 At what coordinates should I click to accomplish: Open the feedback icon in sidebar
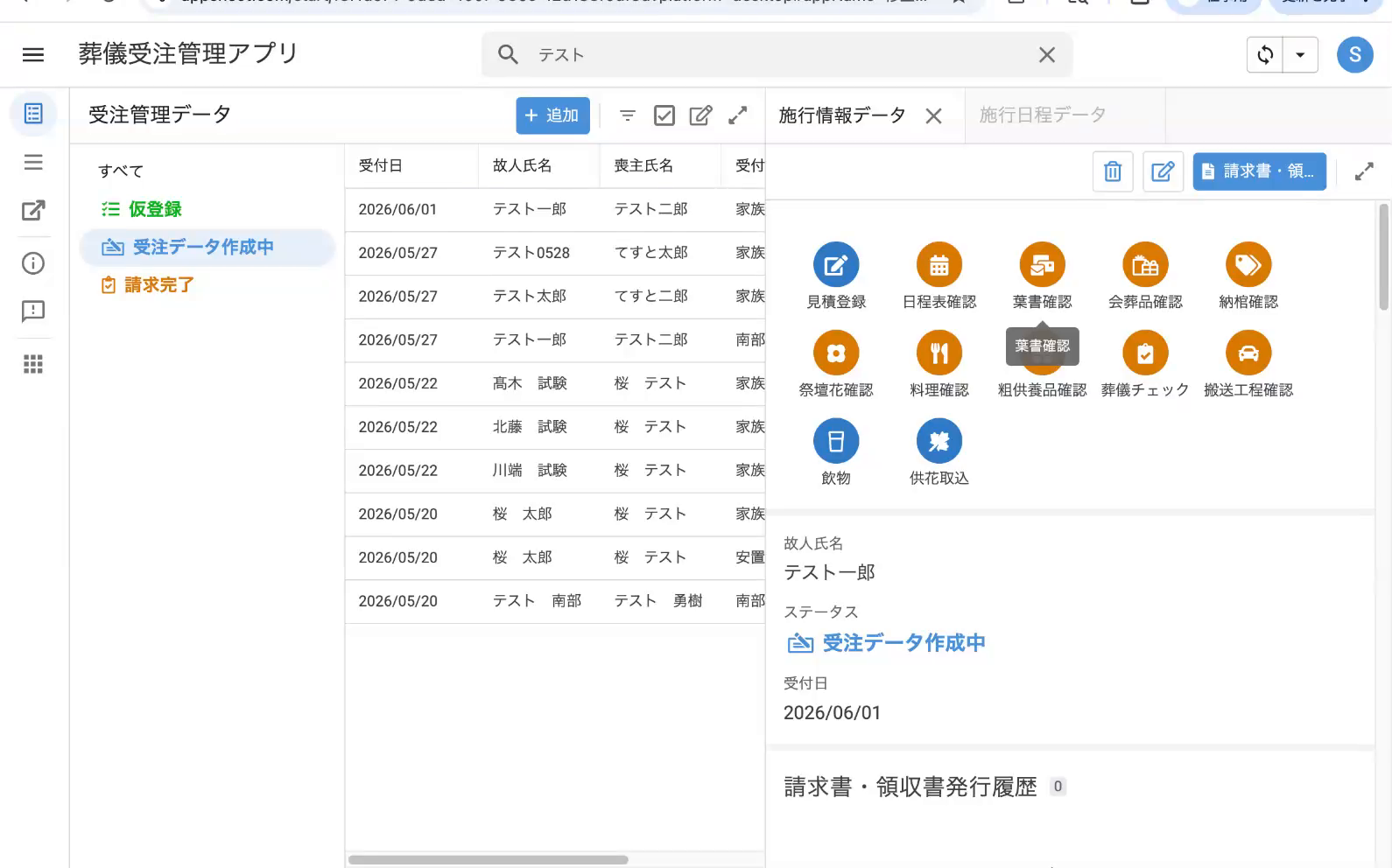pyautogui.click(x=33, y=311)
